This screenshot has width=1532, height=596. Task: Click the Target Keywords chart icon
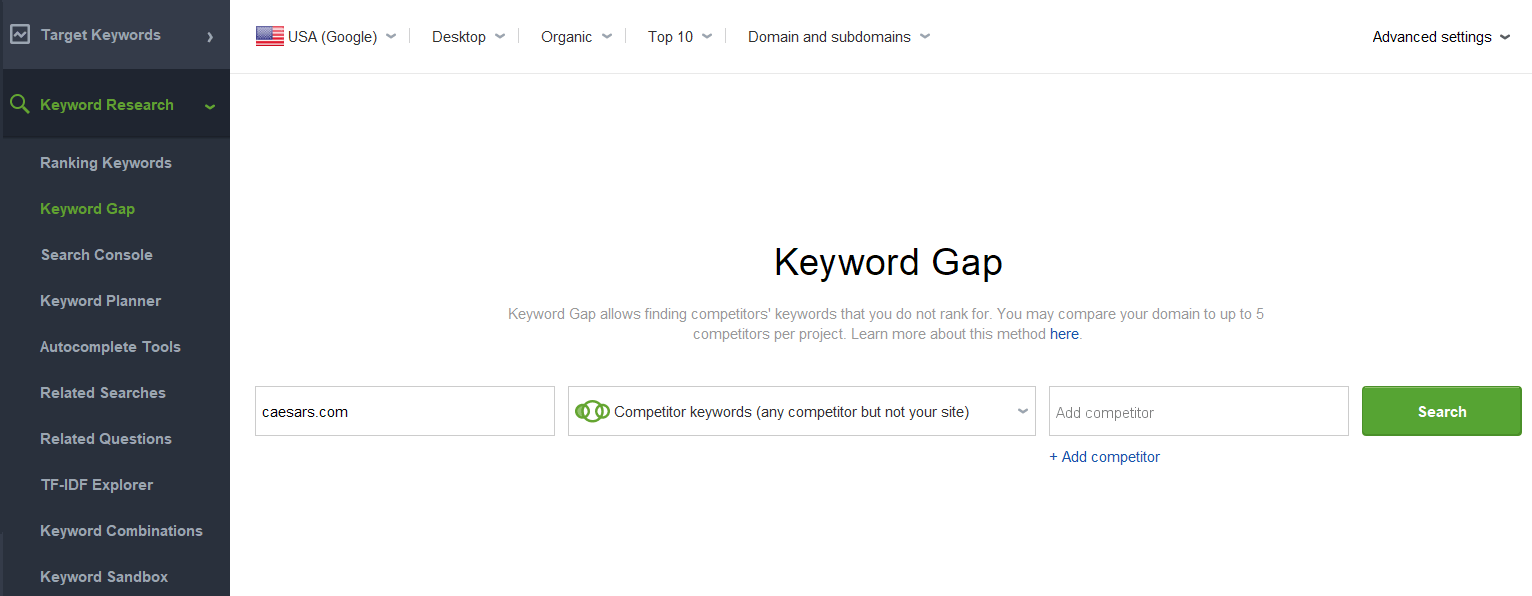[19, 35]
